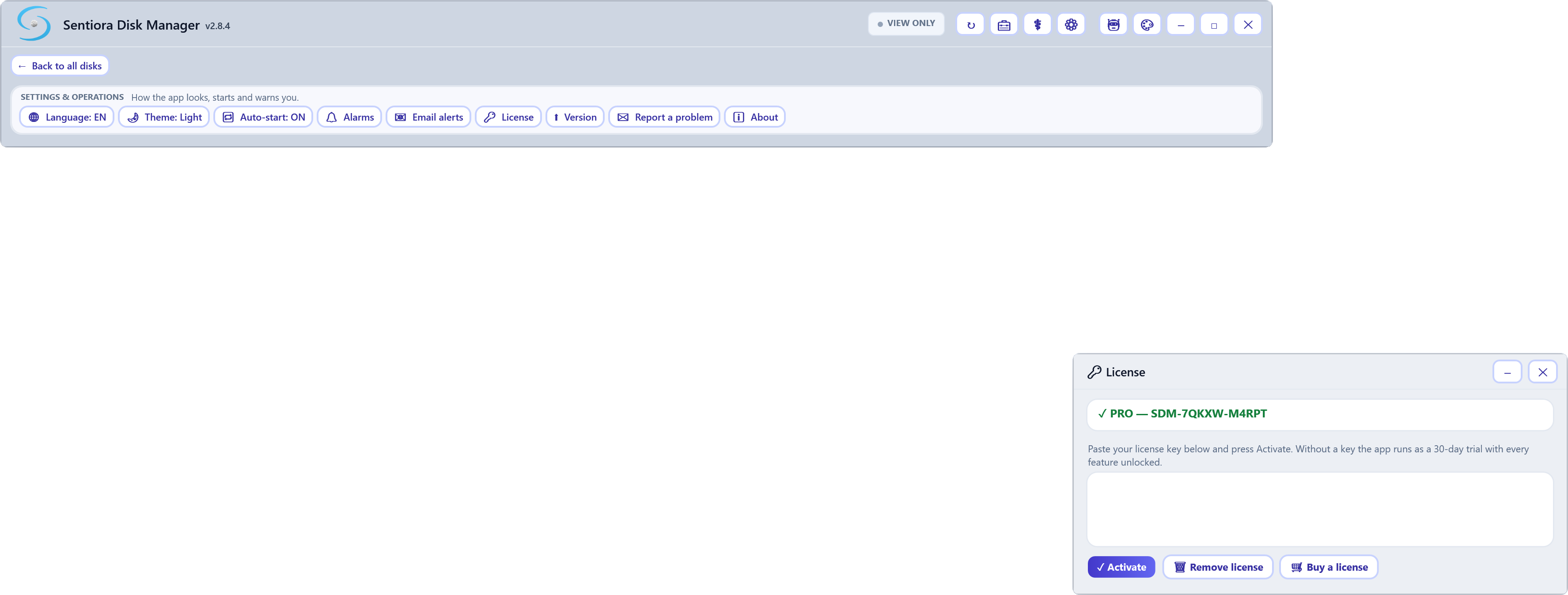
Task: Maximize the Sentiora Disk Manager window
Action: tap(1214, 25)
